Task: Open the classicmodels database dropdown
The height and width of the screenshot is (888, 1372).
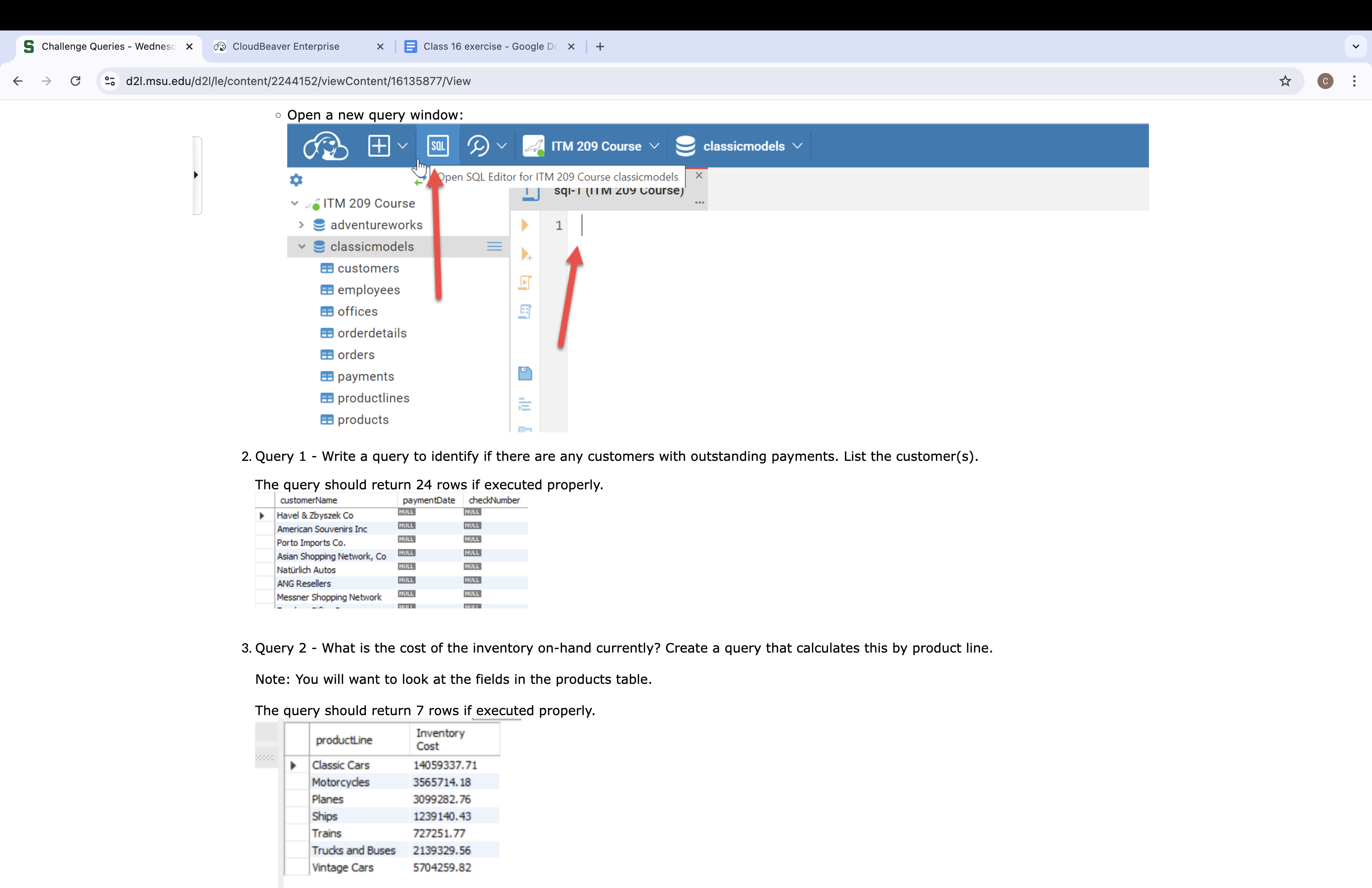Action: tap(798, 145)
